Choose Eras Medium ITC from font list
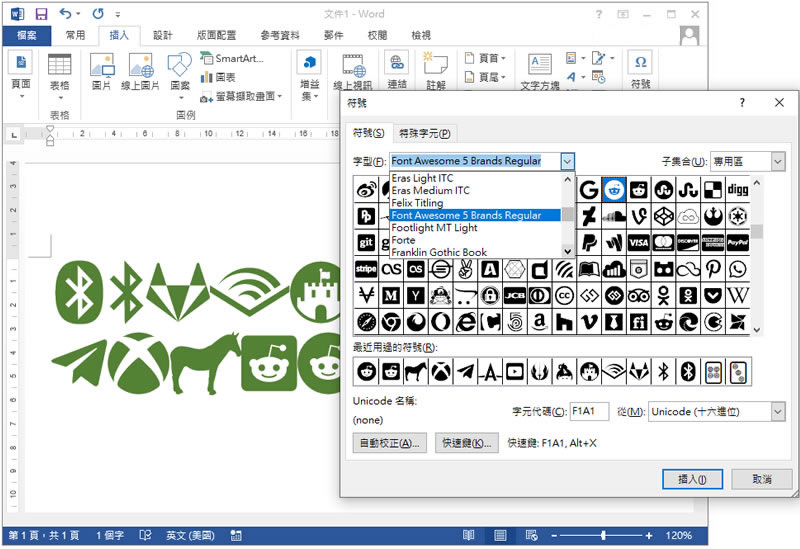Viewport: 800px width, 549px height. (476, 190)
